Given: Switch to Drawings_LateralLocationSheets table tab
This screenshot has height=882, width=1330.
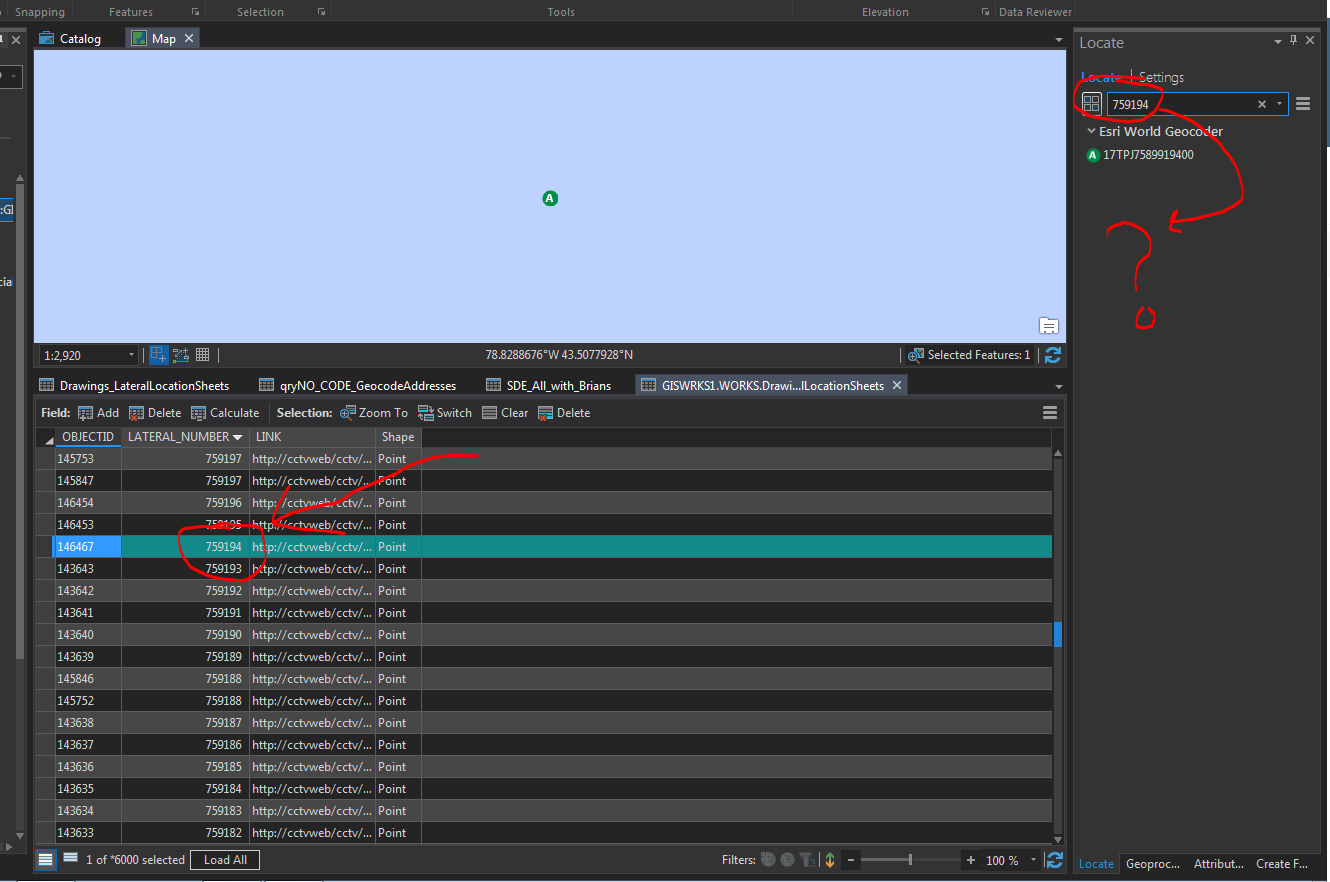Looking at the screenshot, I should pyautogui.click(x=134, y=385).
